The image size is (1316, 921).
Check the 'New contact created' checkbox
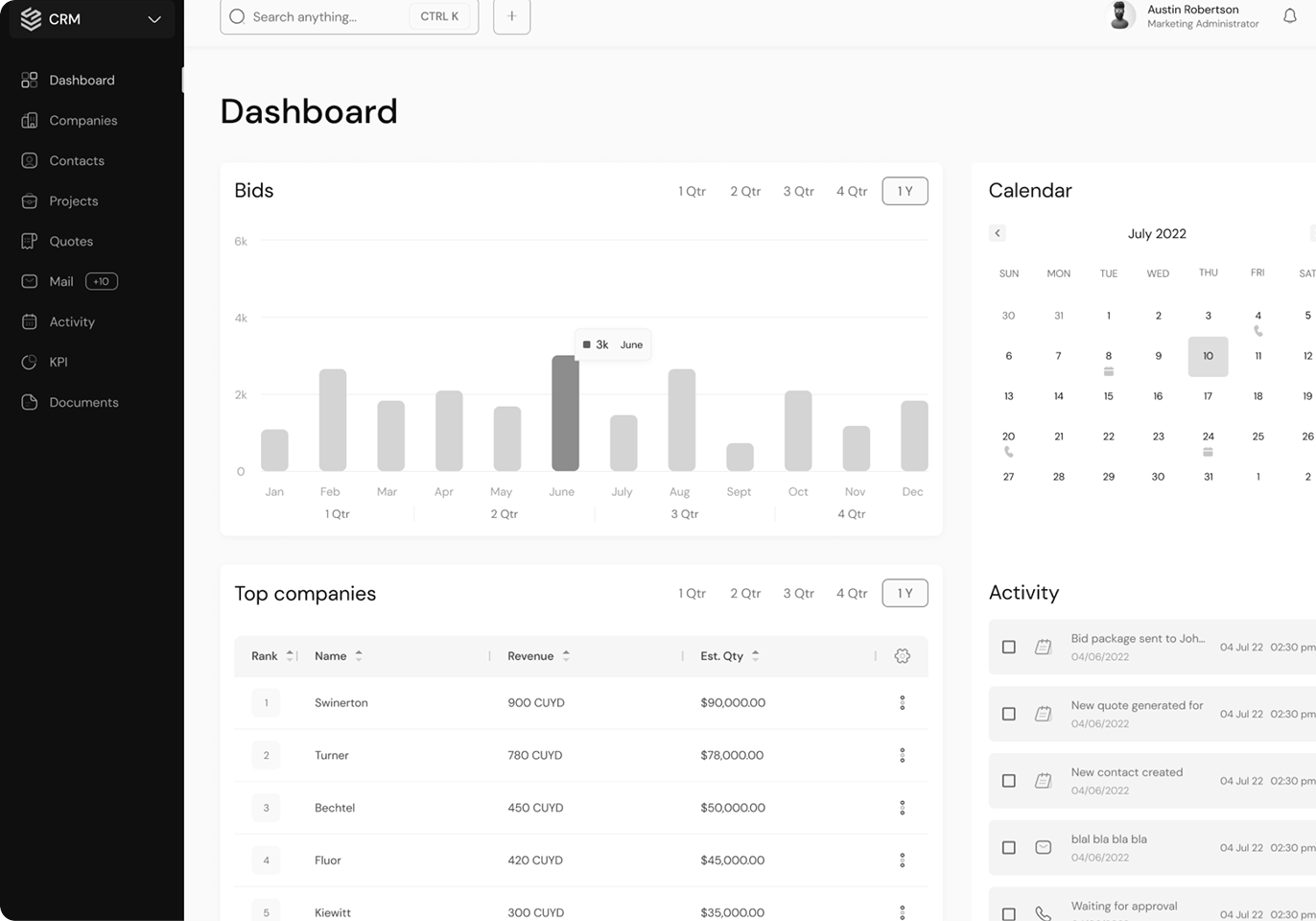pyautogui.click(x=1008, y=782)
